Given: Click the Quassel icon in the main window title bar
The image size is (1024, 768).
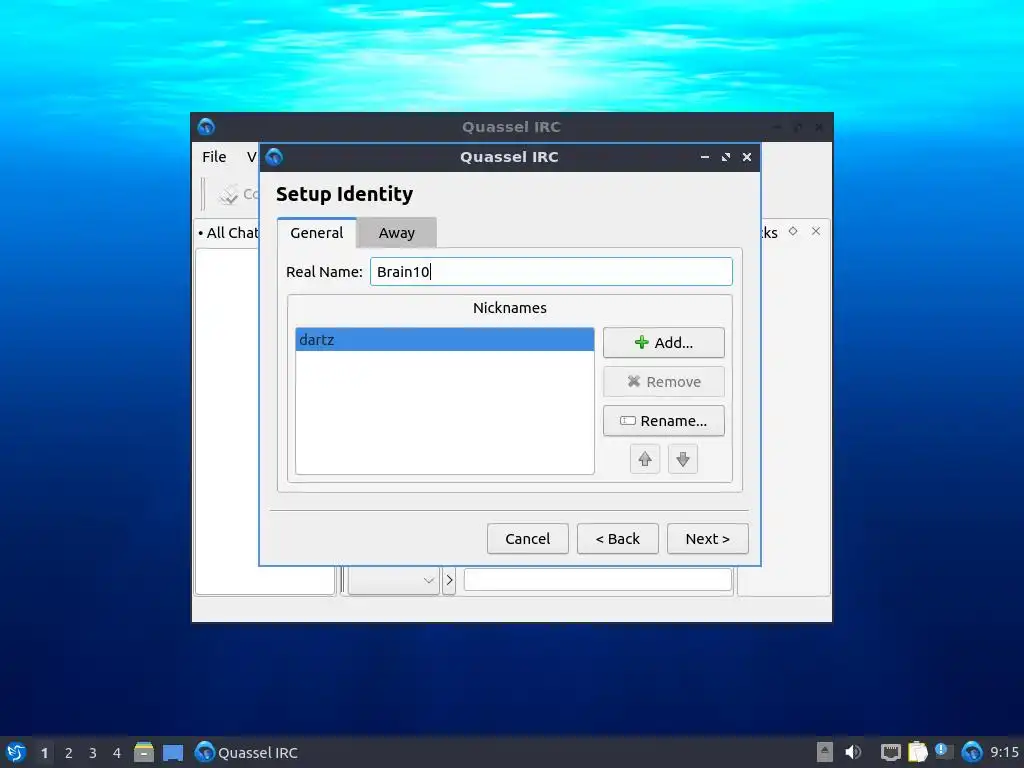Looking at the screenshot, I should (x=206, y=127).
